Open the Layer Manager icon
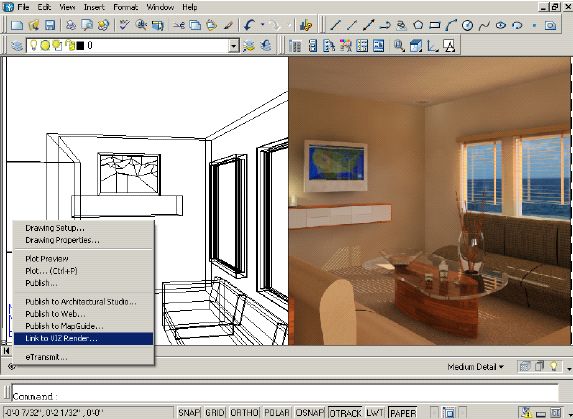The image size is (573, 419). 17,46
